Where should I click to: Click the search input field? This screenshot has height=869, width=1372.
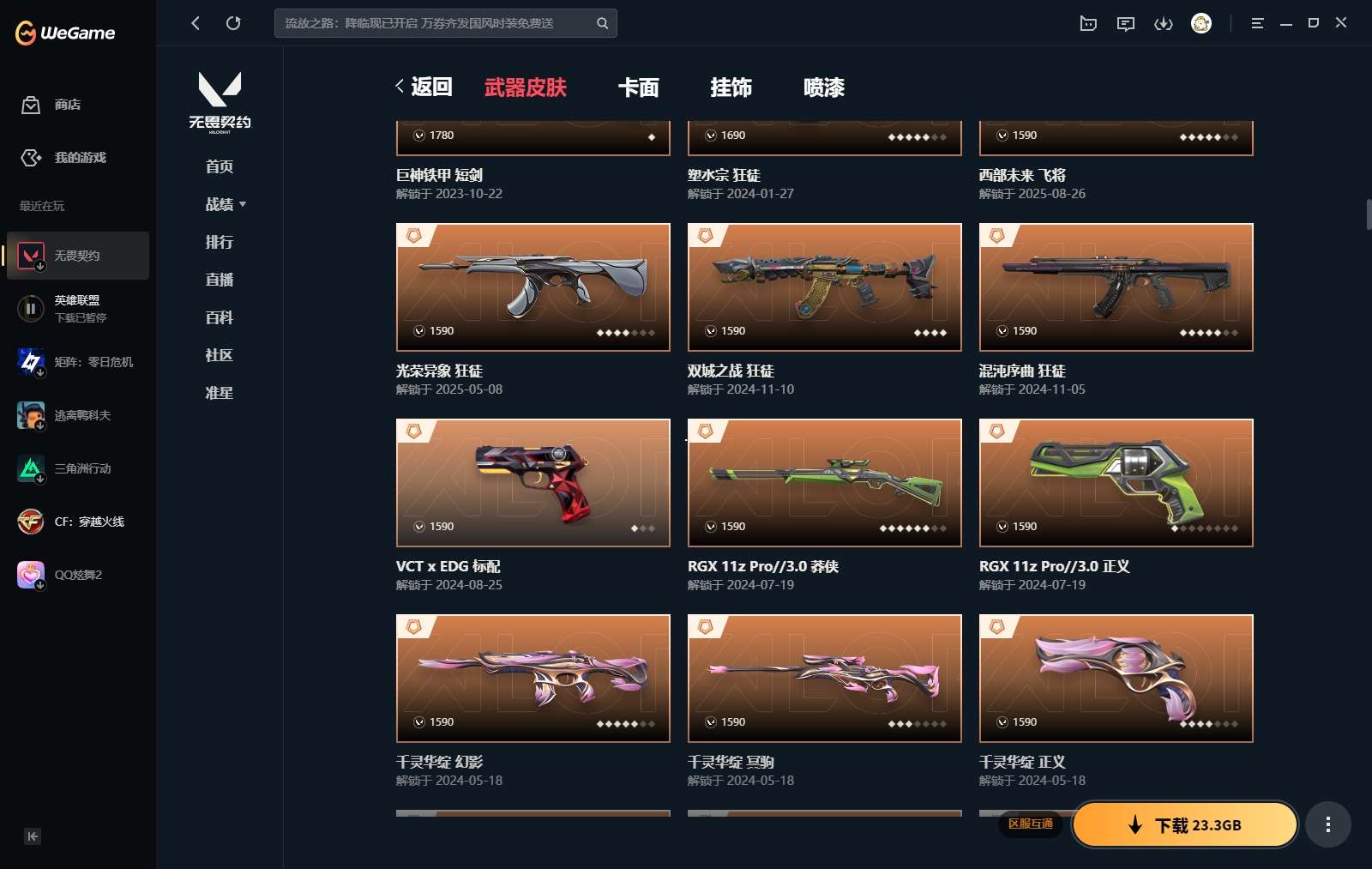(436, 23)
